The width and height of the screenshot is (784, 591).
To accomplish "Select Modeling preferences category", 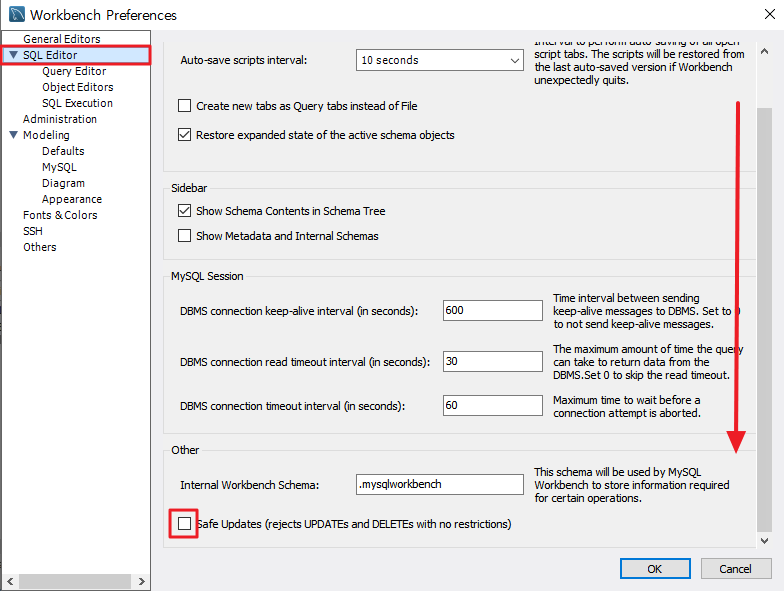I will pyautogui.click(x=46, y=135).
